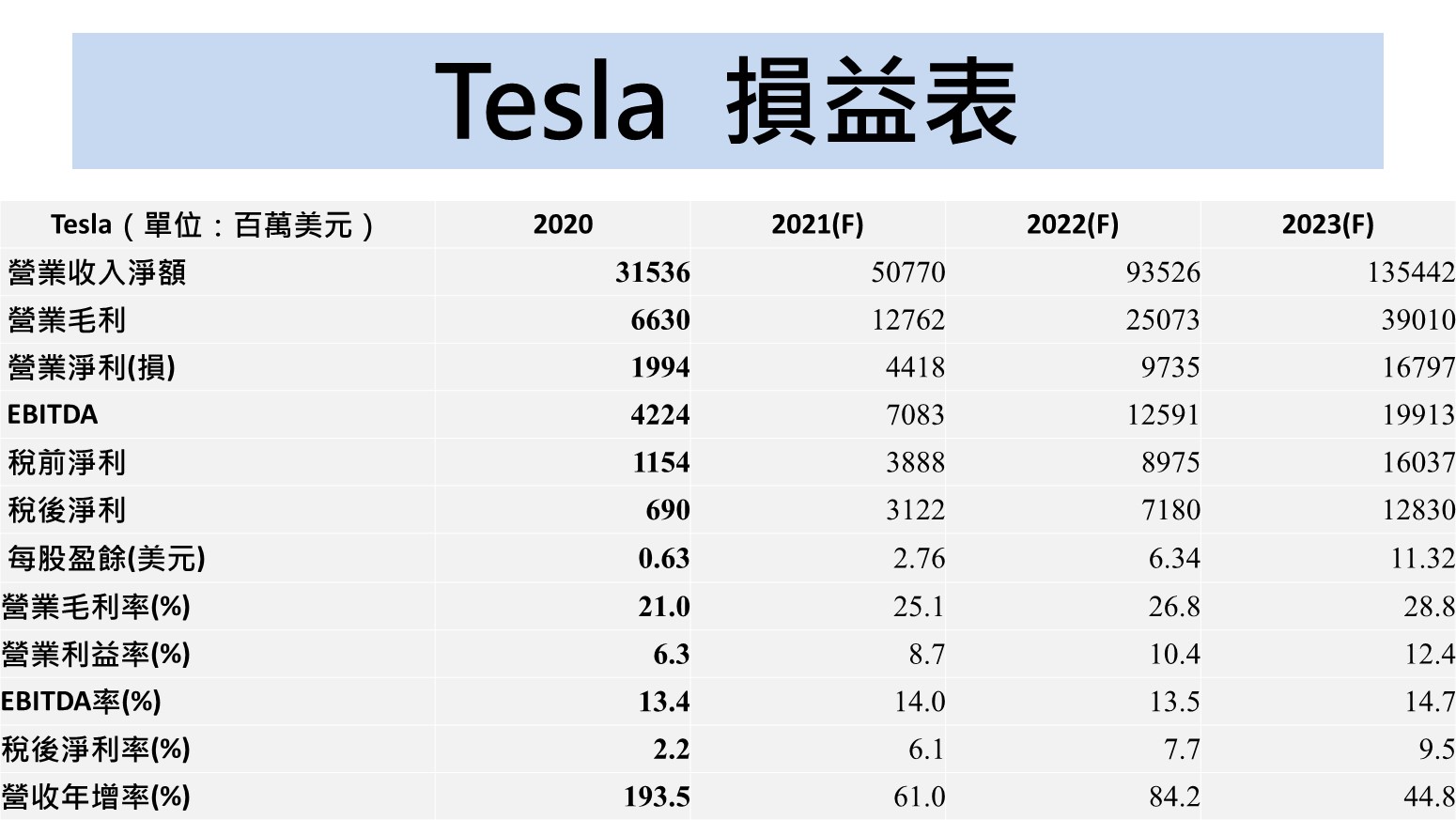This screenshot has width=1456, height=820.
Task: Select the 2021 EPS value 2.76
Action: click(919, 558)
